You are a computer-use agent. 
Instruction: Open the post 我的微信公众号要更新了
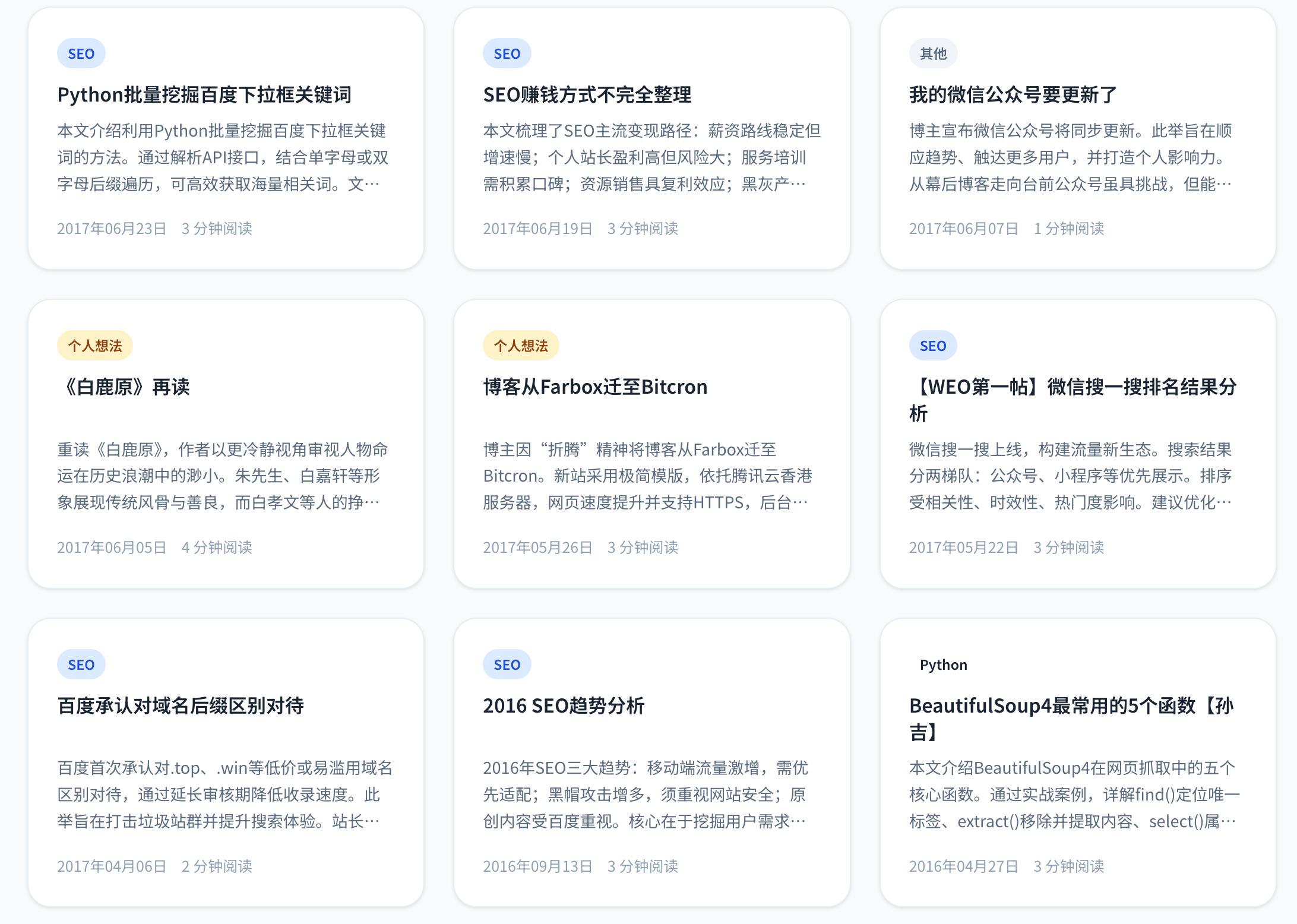(x=1013, y=95)
